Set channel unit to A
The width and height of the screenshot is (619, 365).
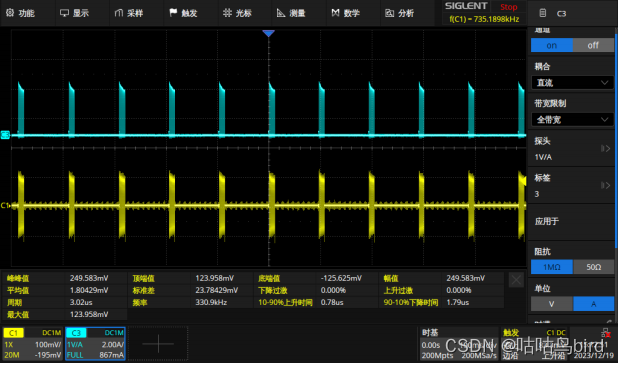point(593,304)
